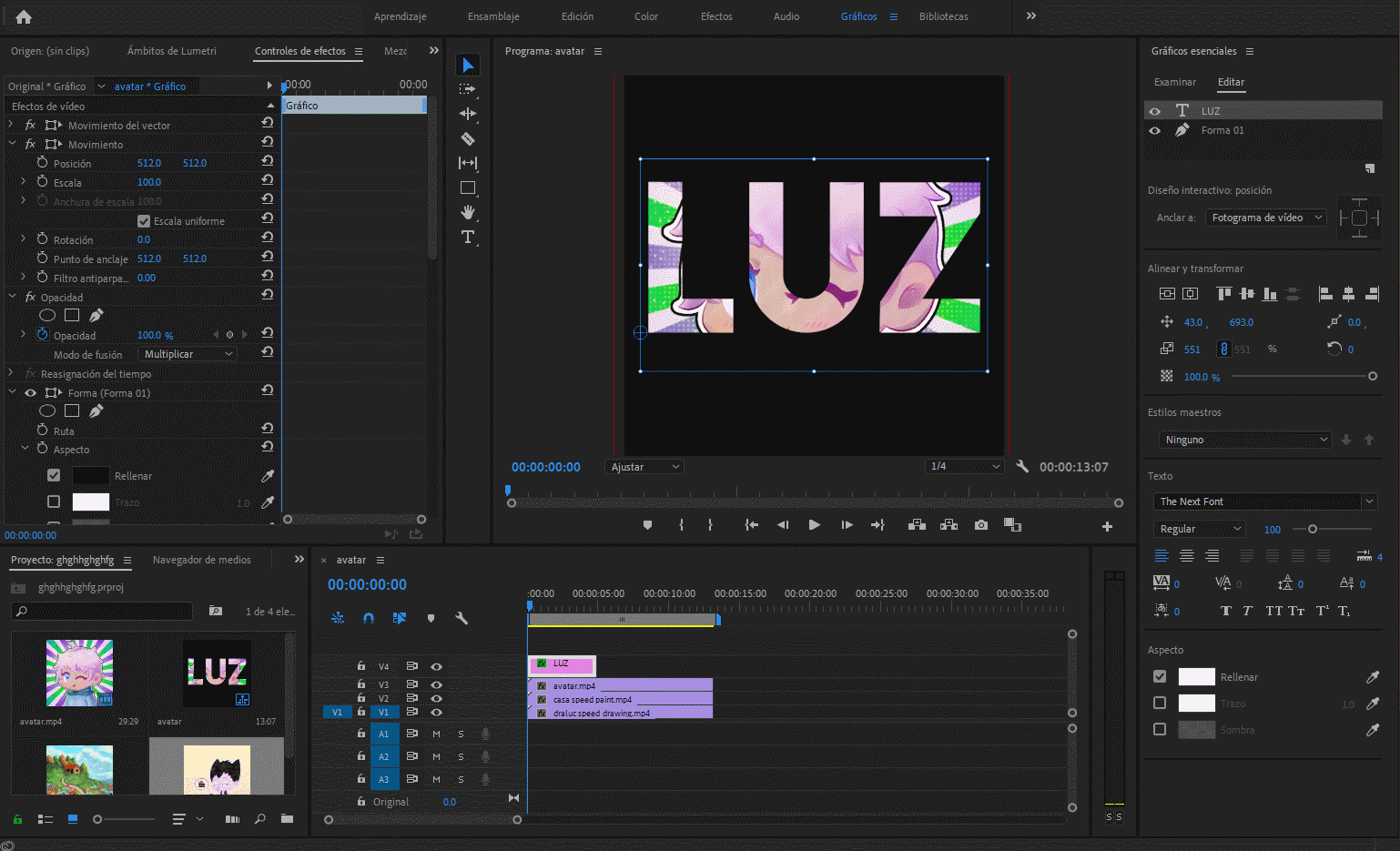
Task: Expand Movimiento del vector effect
Action: click(11, 125)
